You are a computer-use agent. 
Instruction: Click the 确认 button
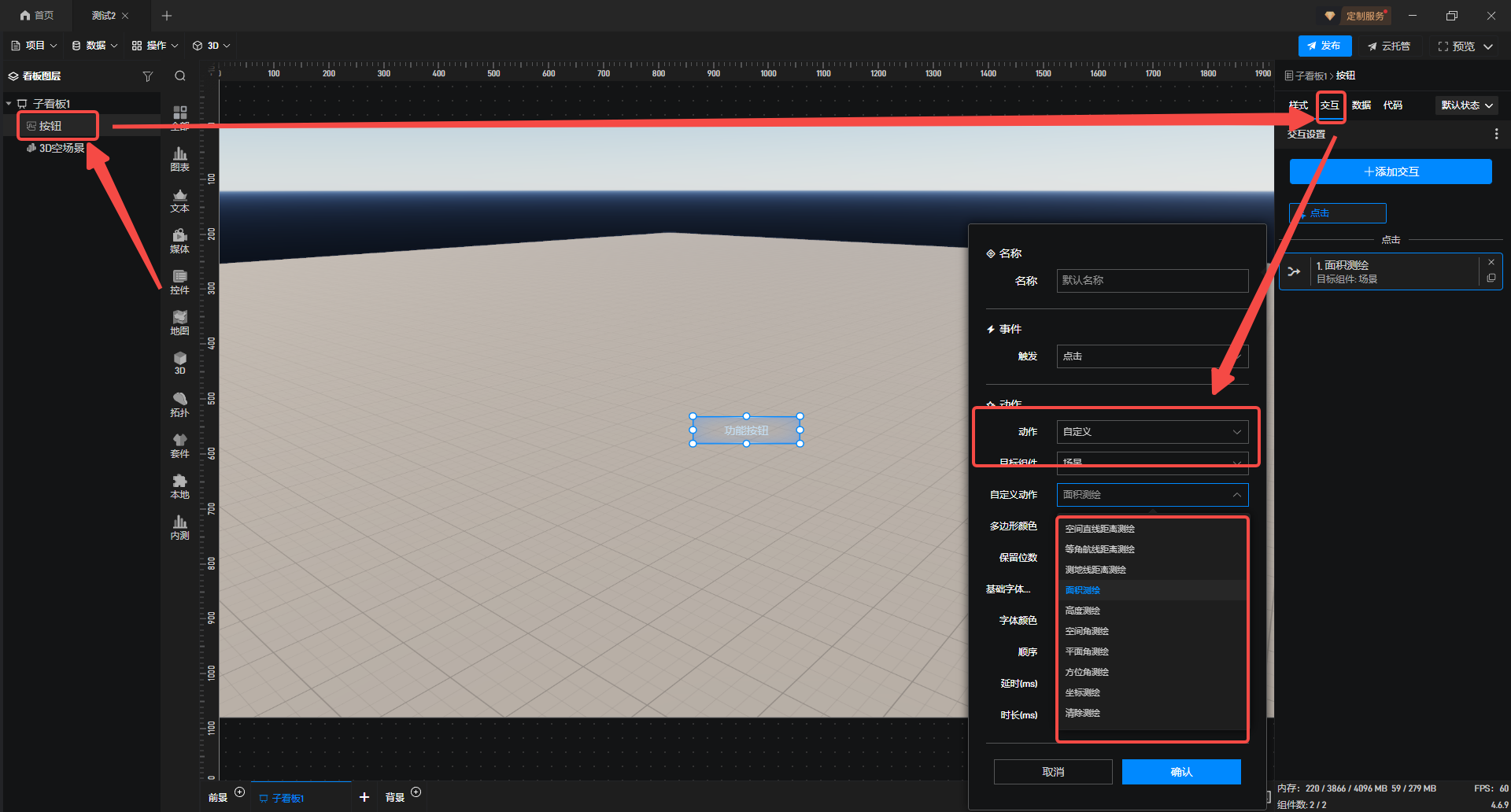click(1180, 772)
